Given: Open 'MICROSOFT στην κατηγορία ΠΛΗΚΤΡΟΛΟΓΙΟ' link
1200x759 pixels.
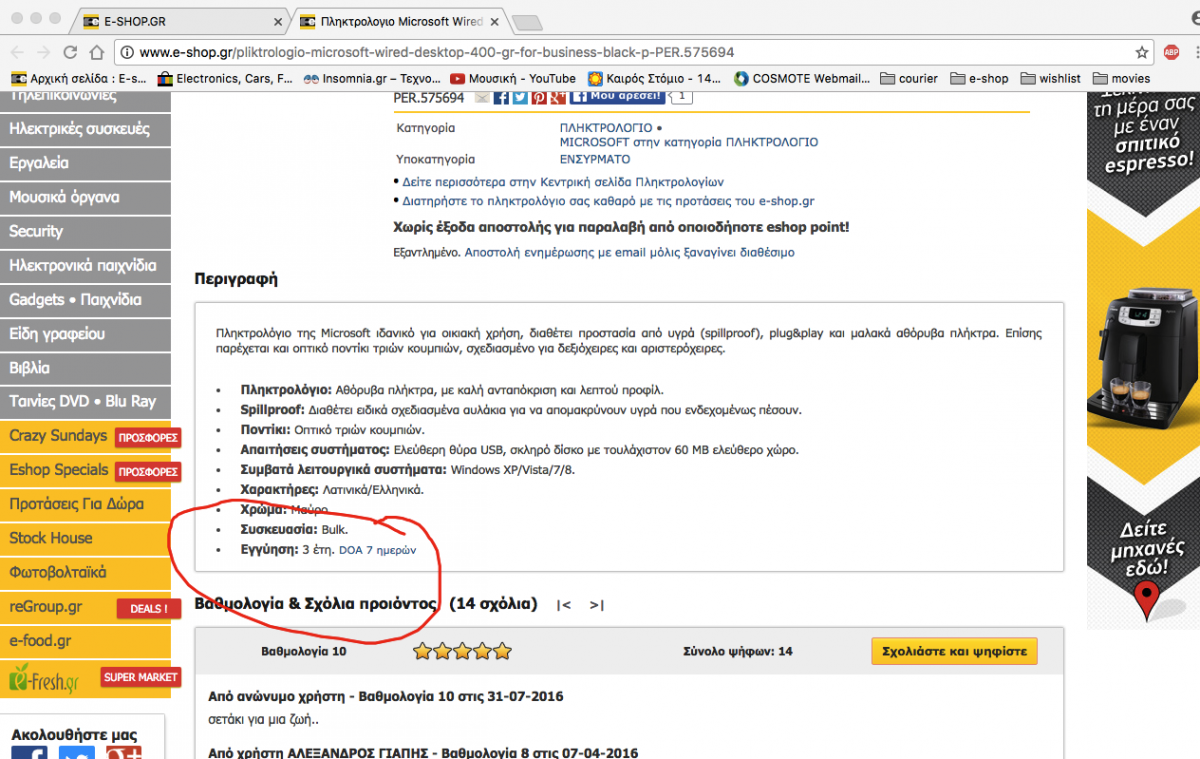Looking at the screenshot, I should click(689, 142).
